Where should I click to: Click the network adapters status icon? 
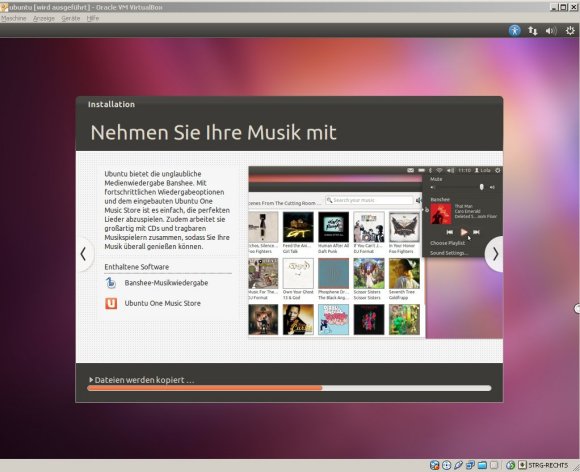click(x=471, y=465)
